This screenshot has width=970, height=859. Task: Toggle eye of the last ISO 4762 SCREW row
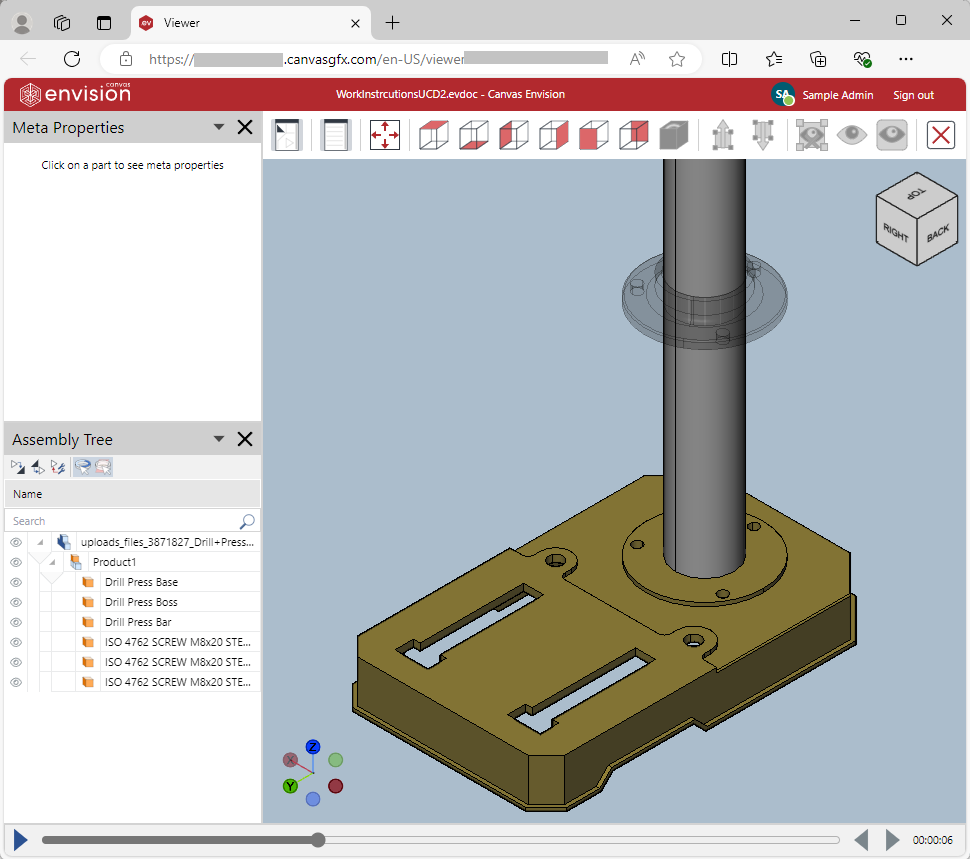tap(16, 682)
